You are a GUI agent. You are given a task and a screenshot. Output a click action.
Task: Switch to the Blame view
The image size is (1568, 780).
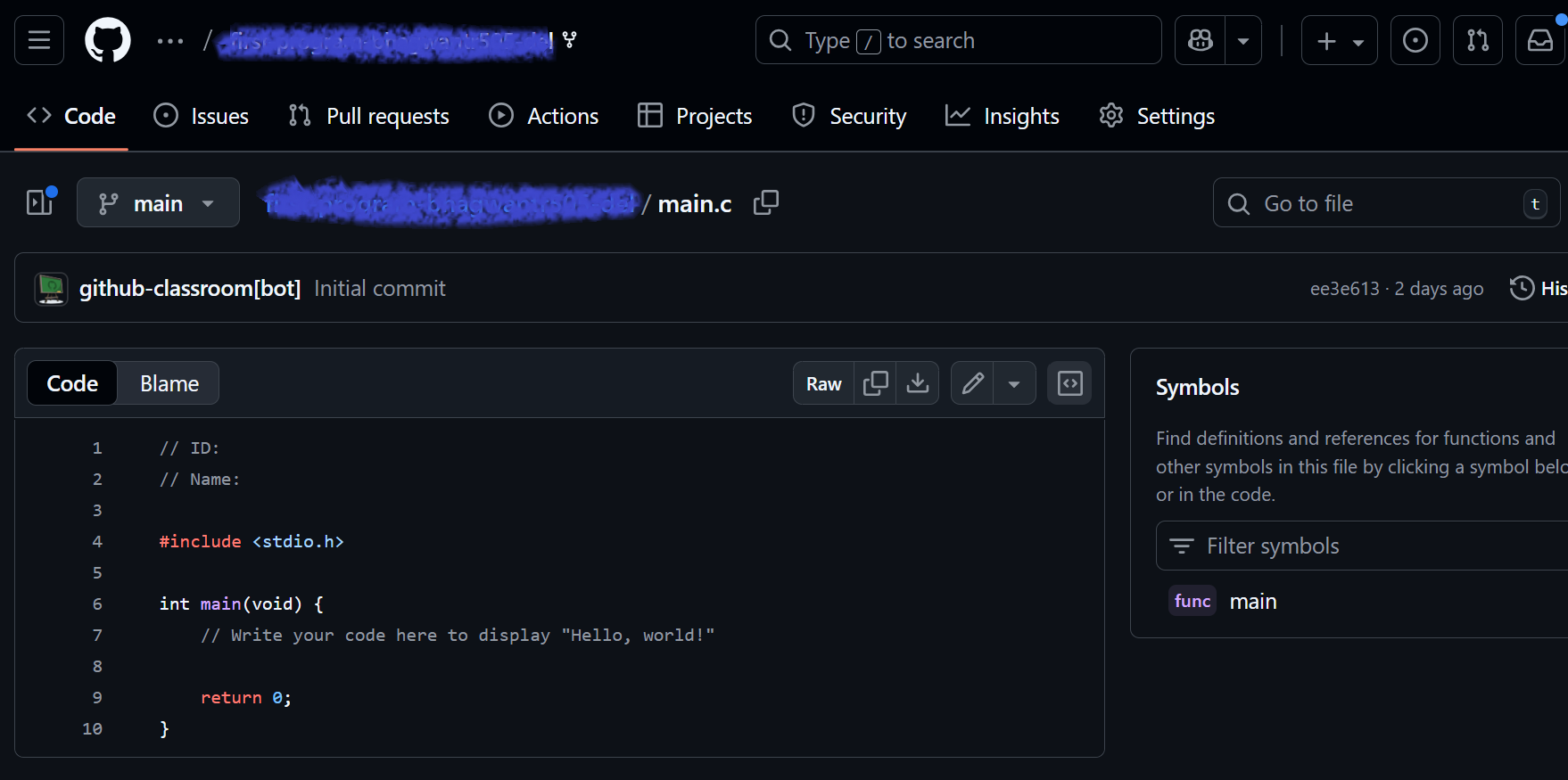point(169,383)
